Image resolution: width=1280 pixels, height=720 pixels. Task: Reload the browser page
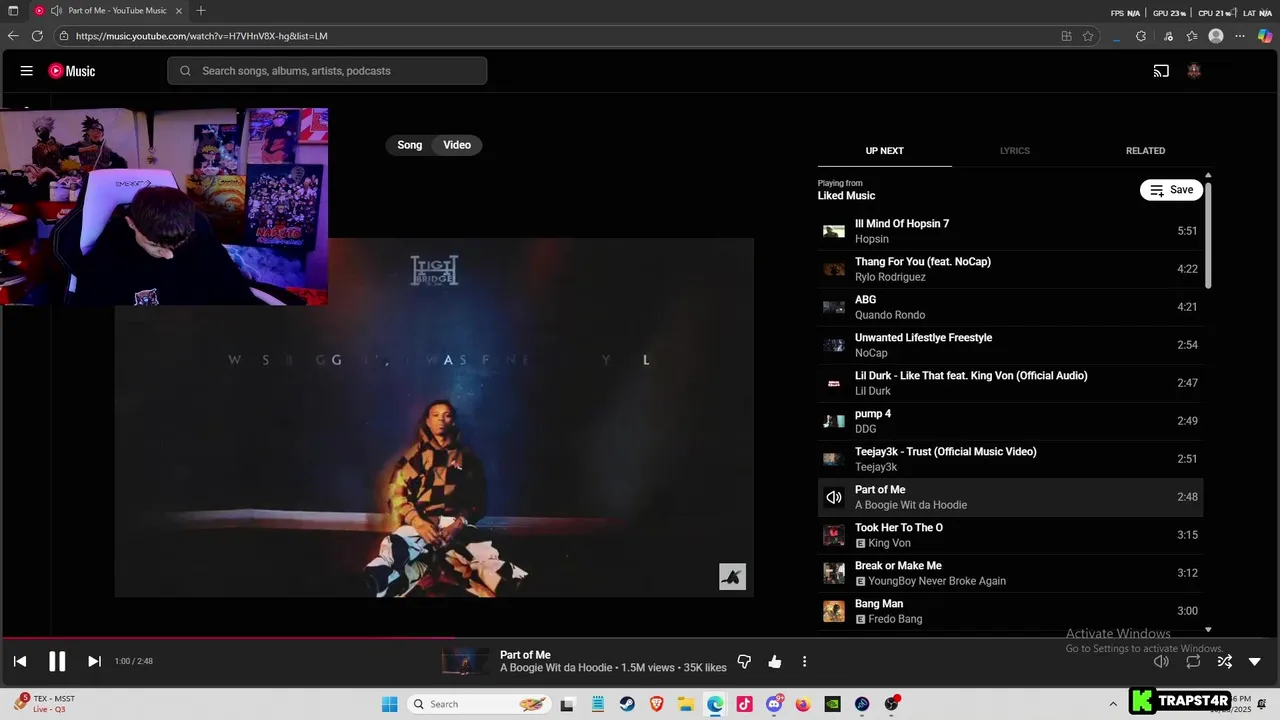(37, 36)
